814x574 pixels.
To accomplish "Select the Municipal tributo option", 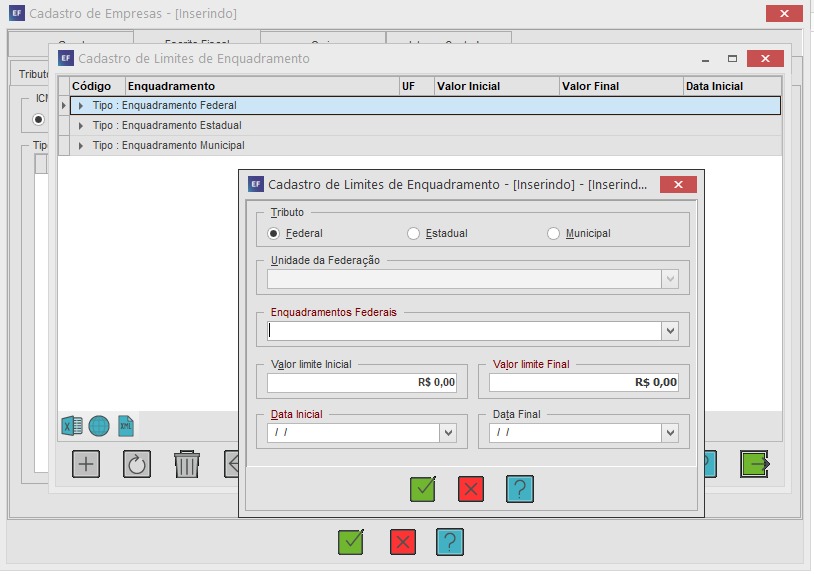I will coord(553,234).
